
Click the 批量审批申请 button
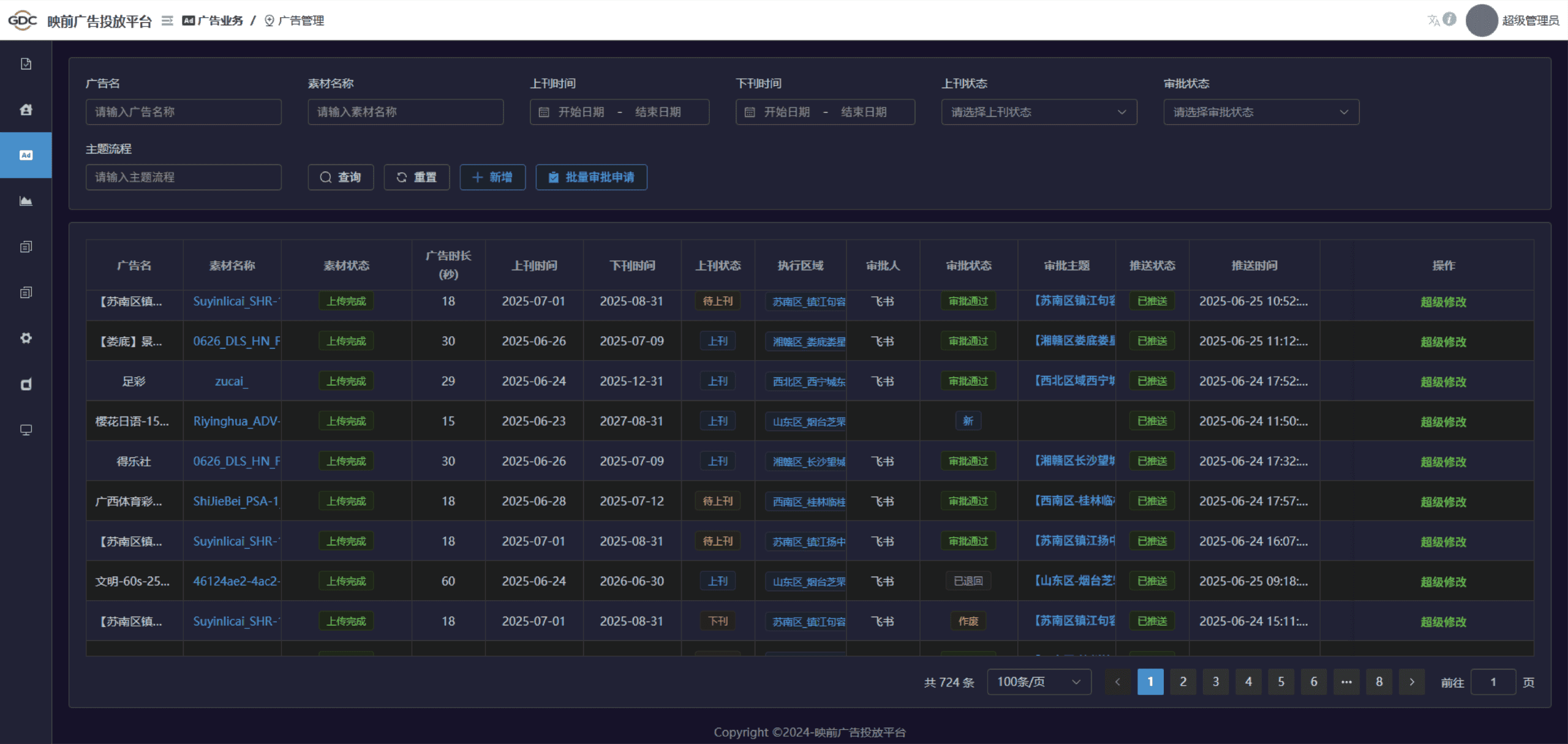click(591, 177)
